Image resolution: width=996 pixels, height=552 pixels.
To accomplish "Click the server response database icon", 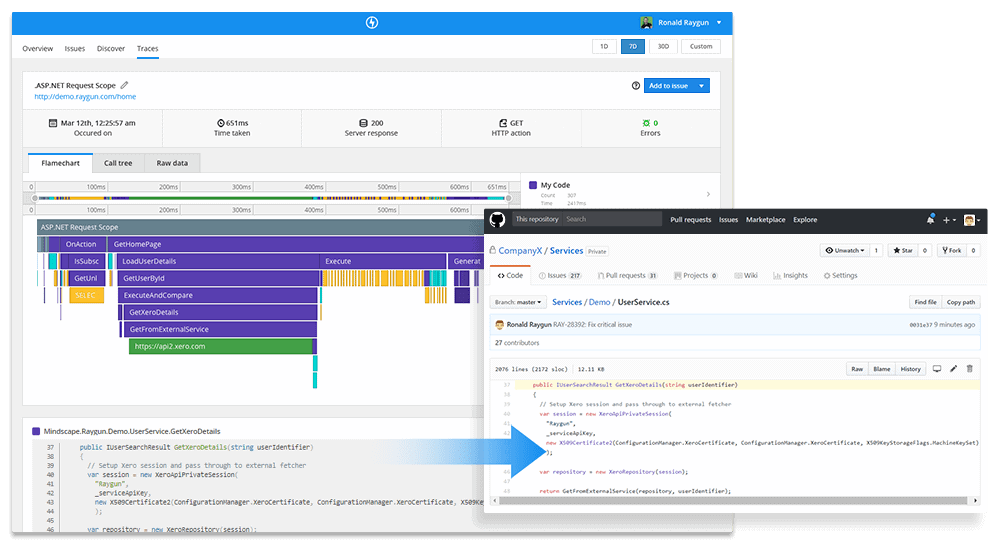I will coord(363,123).
